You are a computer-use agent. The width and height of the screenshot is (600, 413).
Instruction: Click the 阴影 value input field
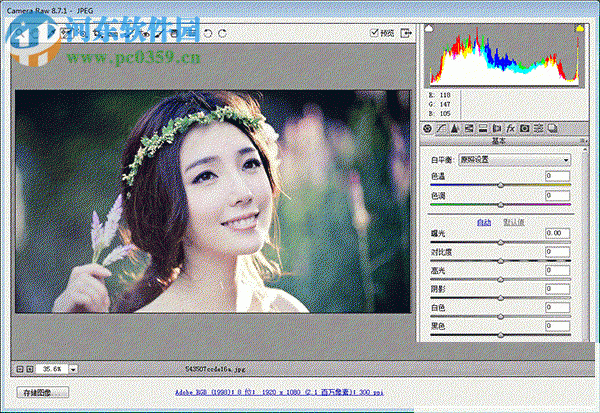pyautogui.click(x=558, y=289)
